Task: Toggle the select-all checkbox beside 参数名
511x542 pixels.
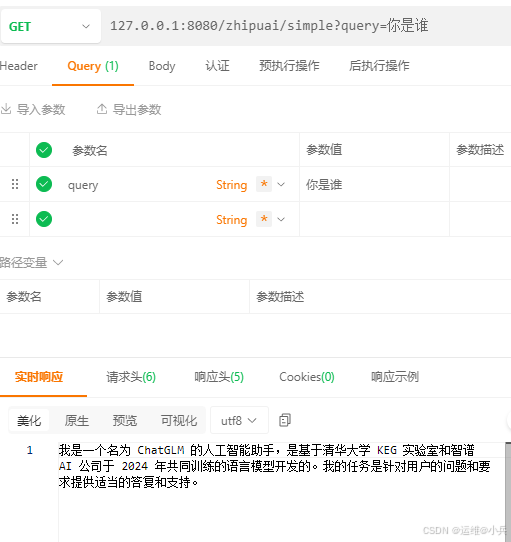Action: pos(44,150)
